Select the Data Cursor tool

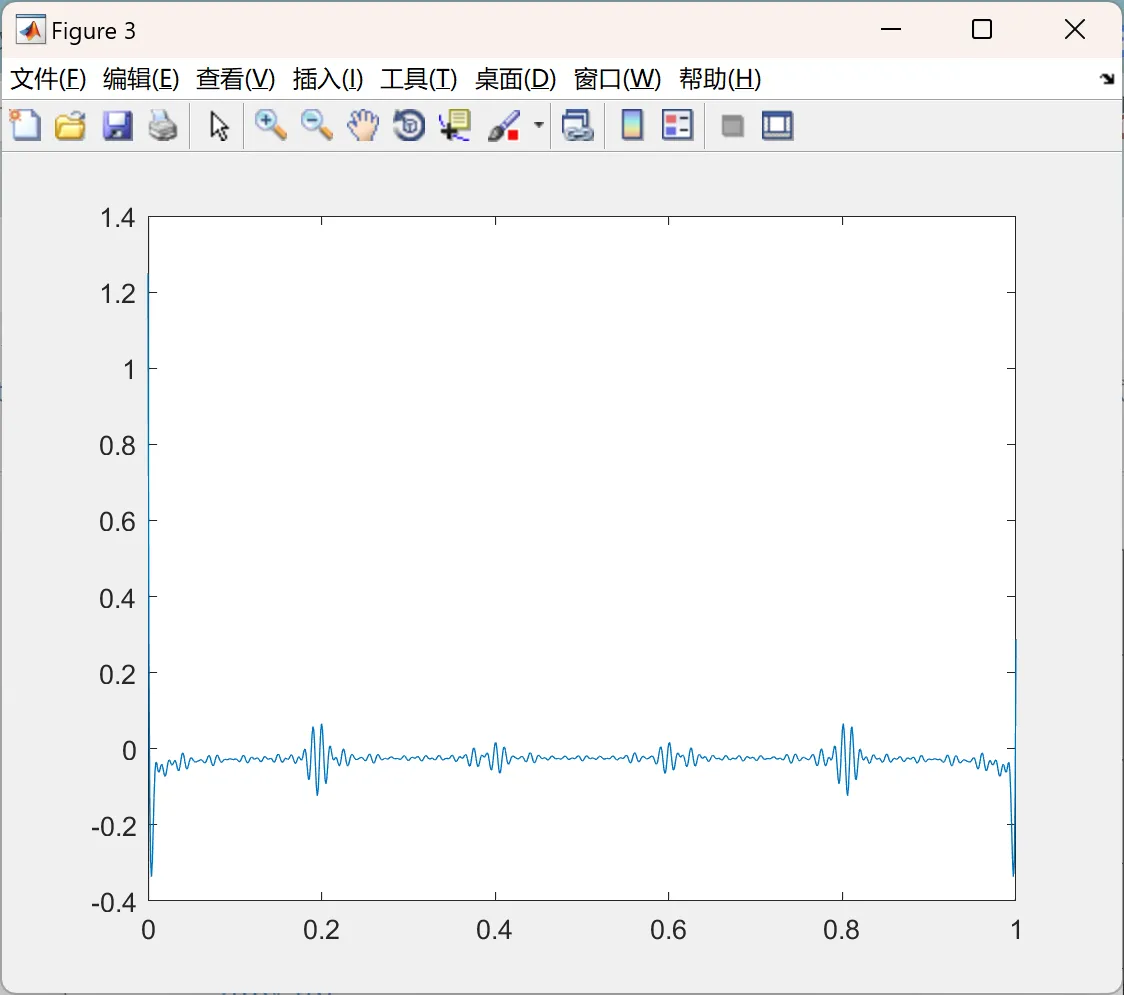pyautogui.click(x=455, y=125)
